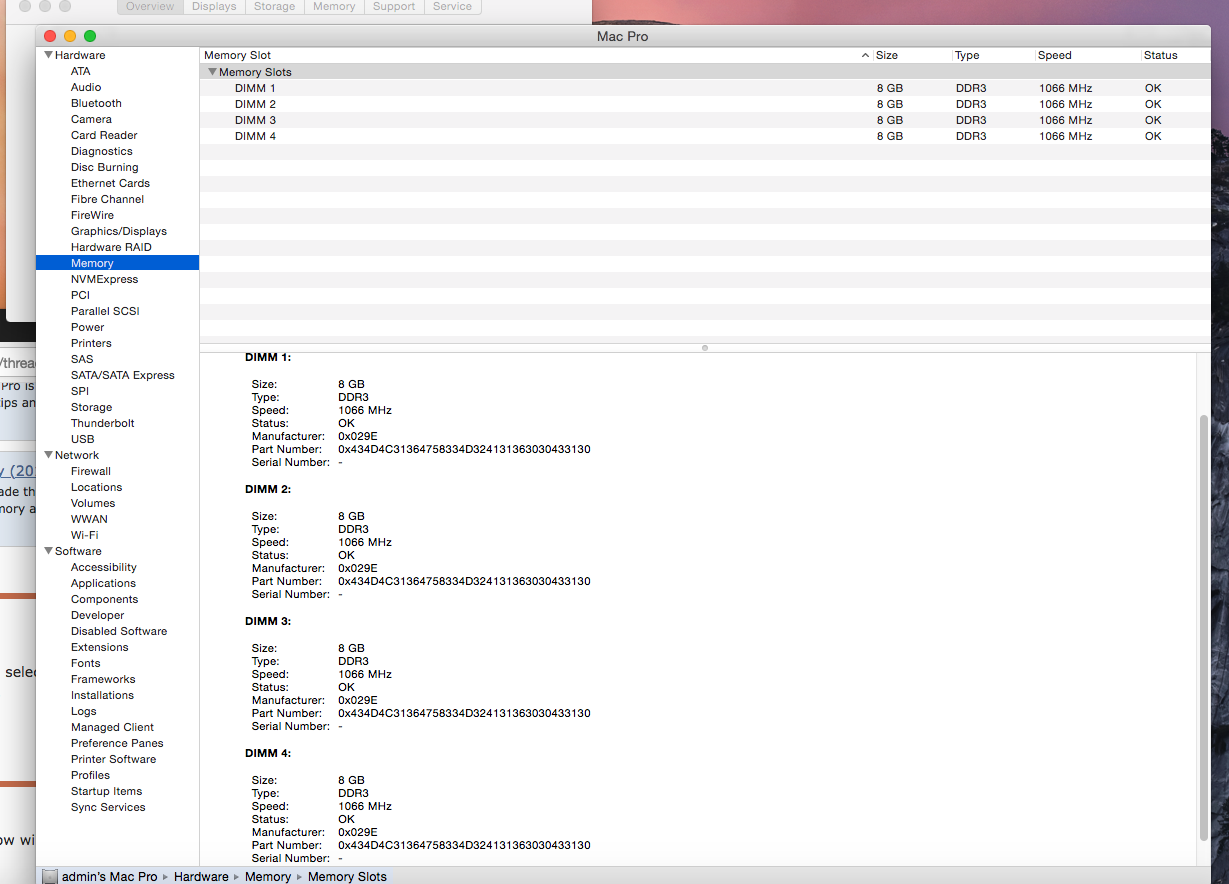This screenshot has height=884, width=1229.
Task: Select SATA/SATA Express in the sidebar
Action: (x=122, y=375)
